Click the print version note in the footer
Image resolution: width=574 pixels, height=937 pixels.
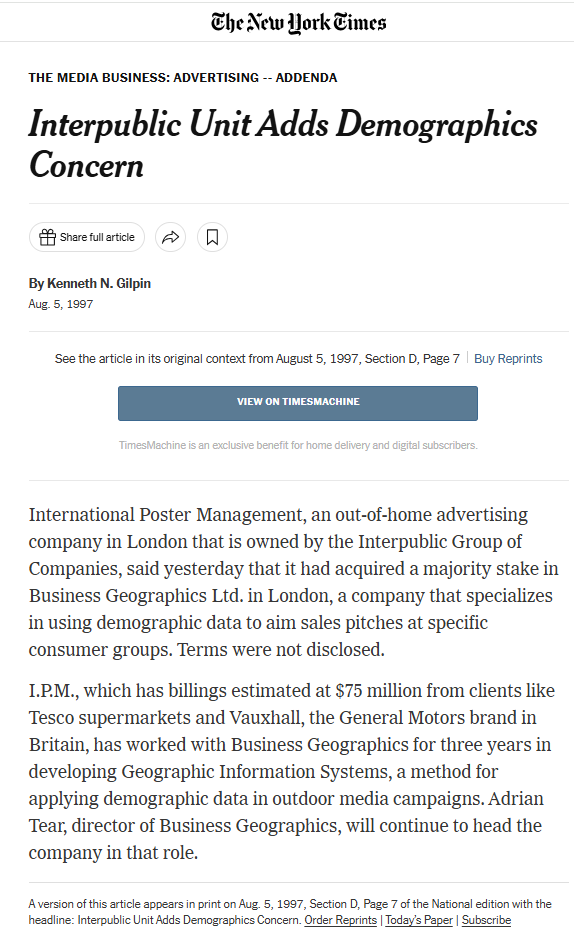[x=290, y=912]
